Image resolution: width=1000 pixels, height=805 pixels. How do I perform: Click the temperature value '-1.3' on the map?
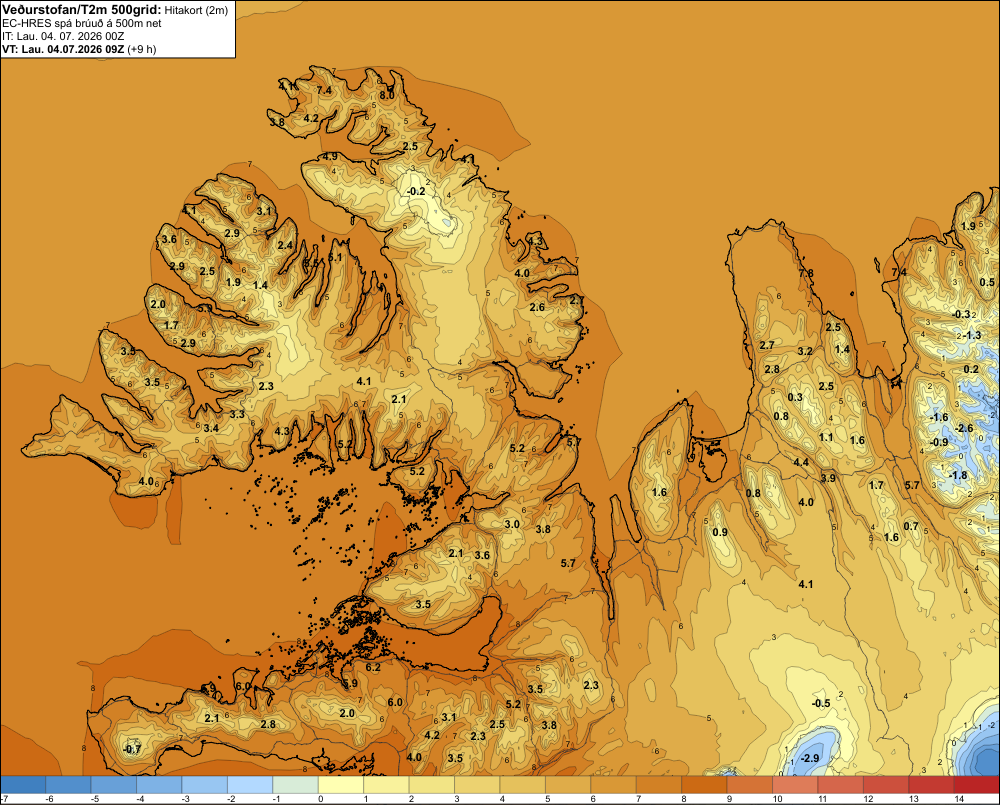(972, 336)
